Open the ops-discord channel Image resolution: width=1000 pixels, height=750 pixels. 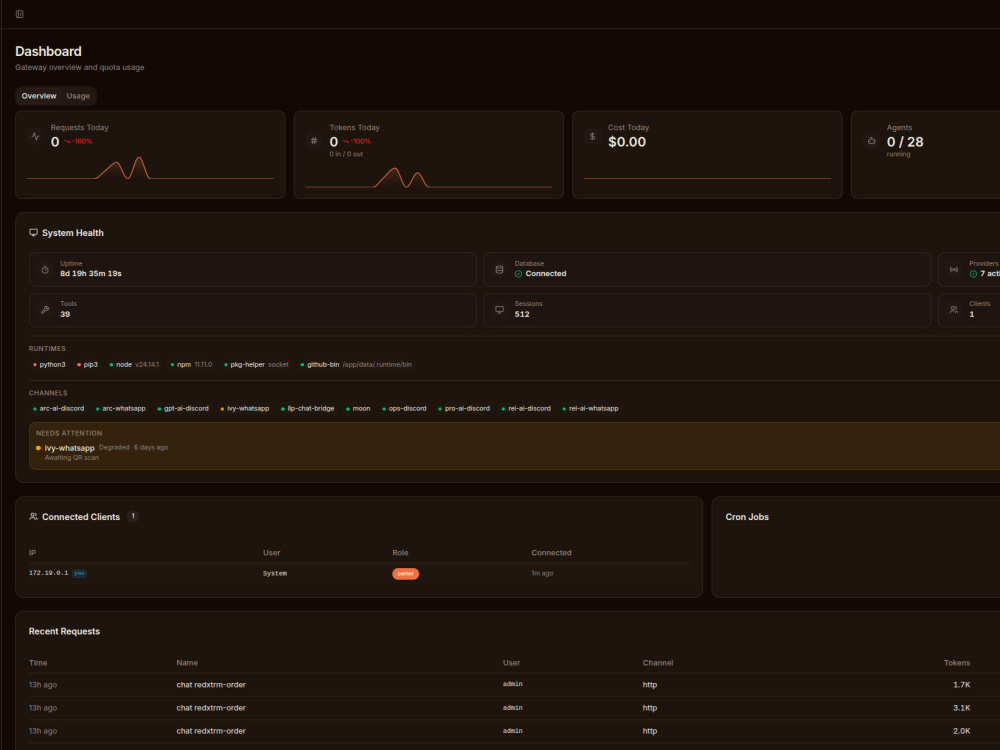click(x=404, y=409)
